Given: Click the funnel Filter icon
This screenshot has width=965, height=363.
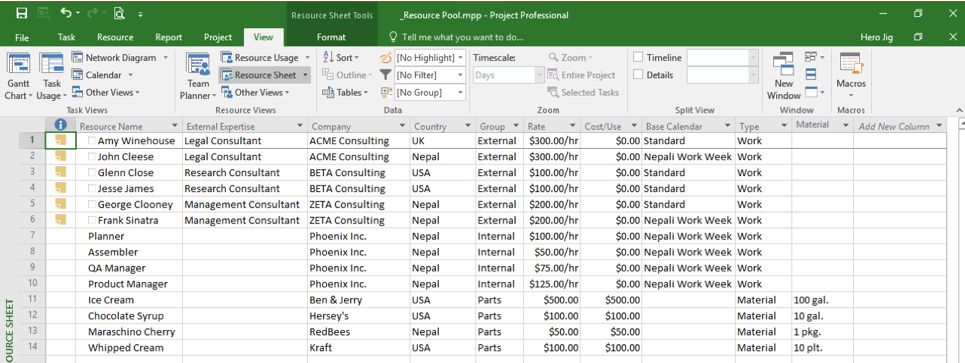Looking at the screenshot, I should 385,75.
